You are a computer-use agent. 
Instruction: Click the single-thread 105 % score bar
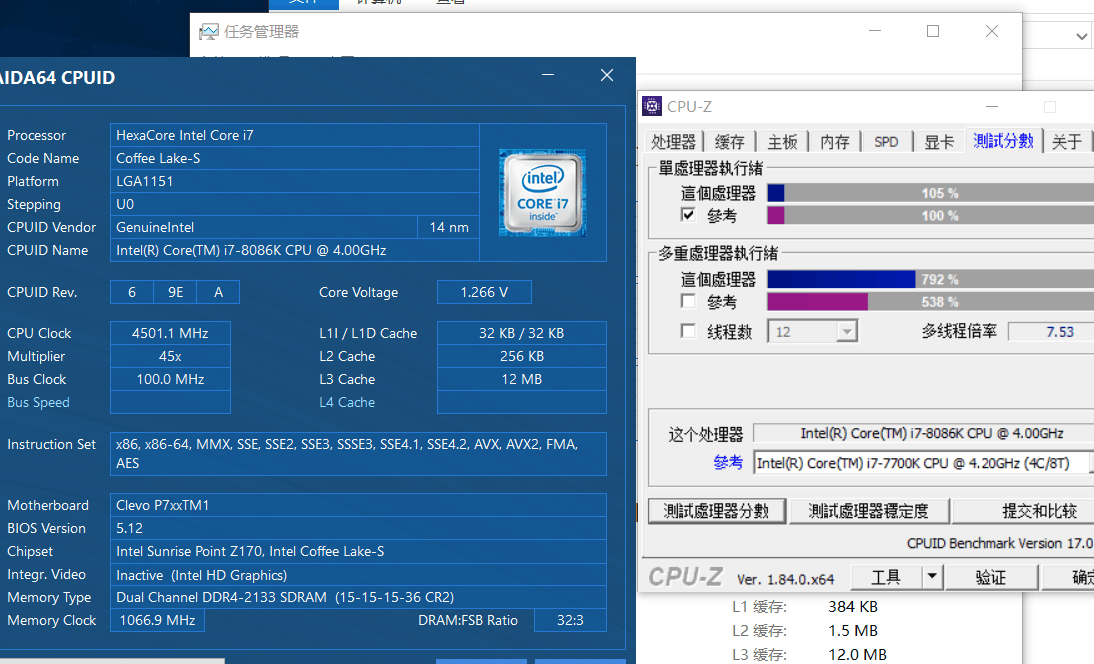click(x=931, y=193)
